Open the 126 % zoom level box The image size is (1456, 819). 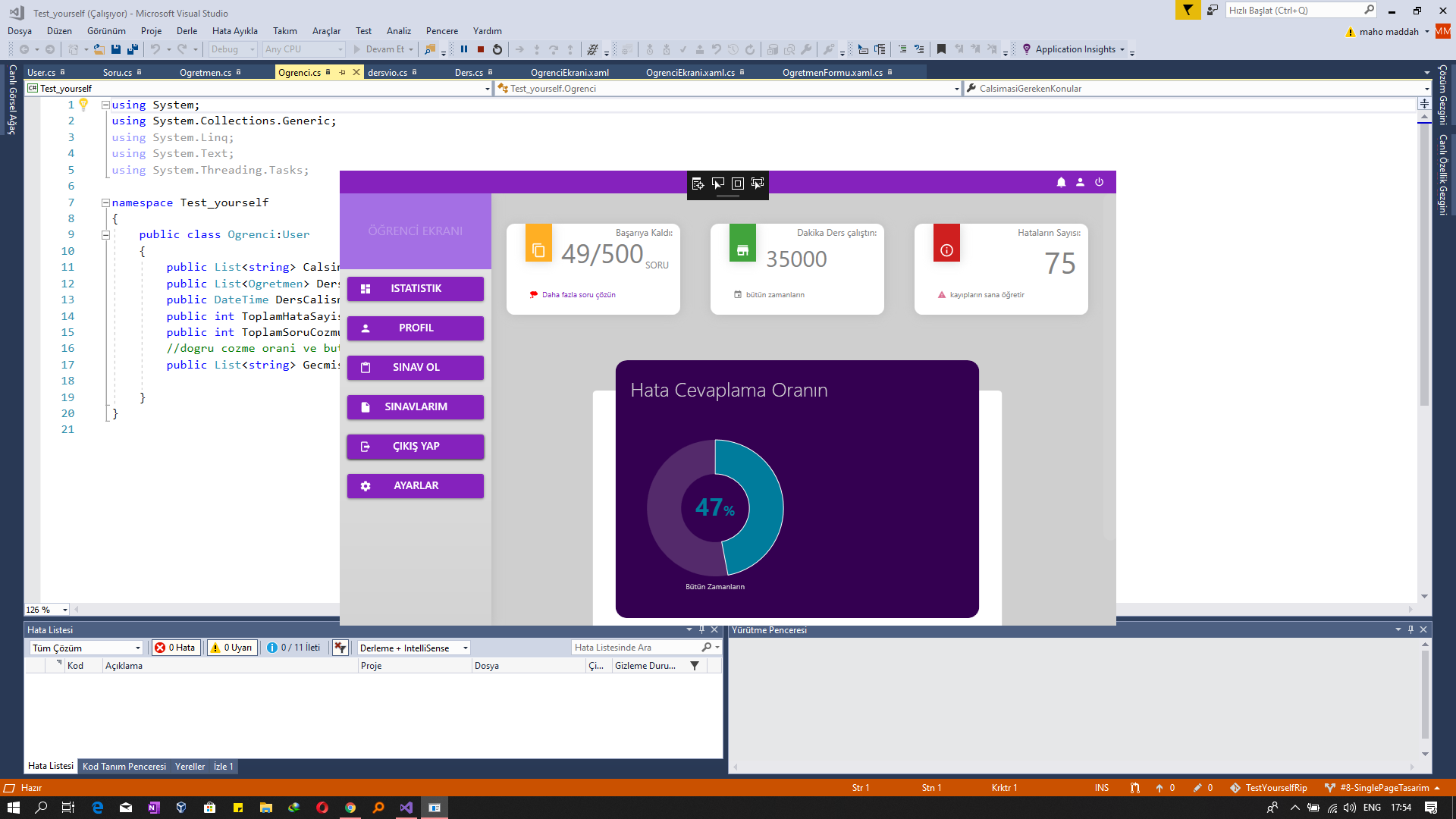click(47, 610)
